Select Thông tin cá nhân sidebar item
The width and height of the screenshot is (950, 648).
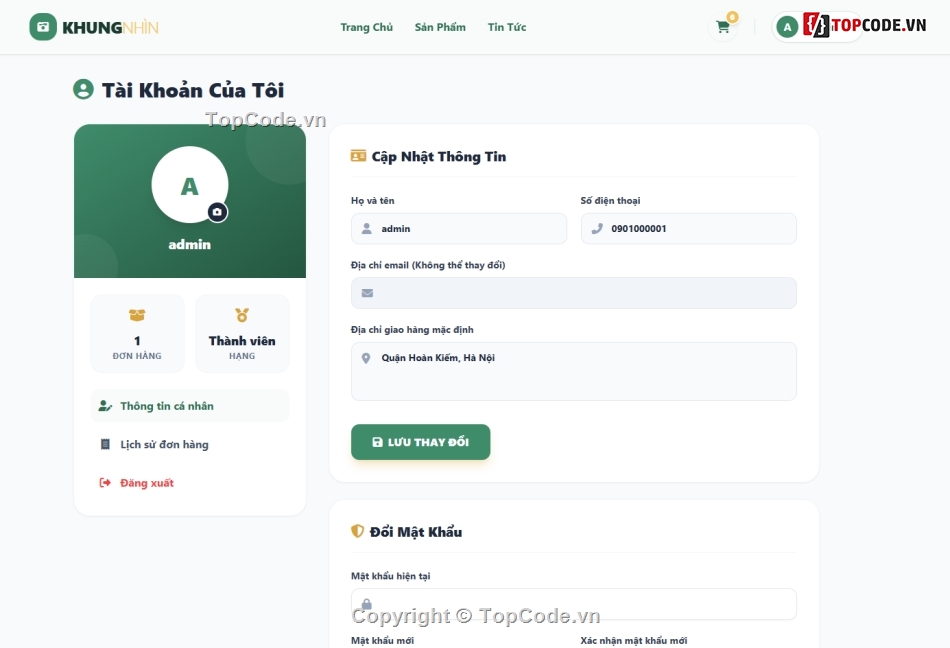(190, 406)
